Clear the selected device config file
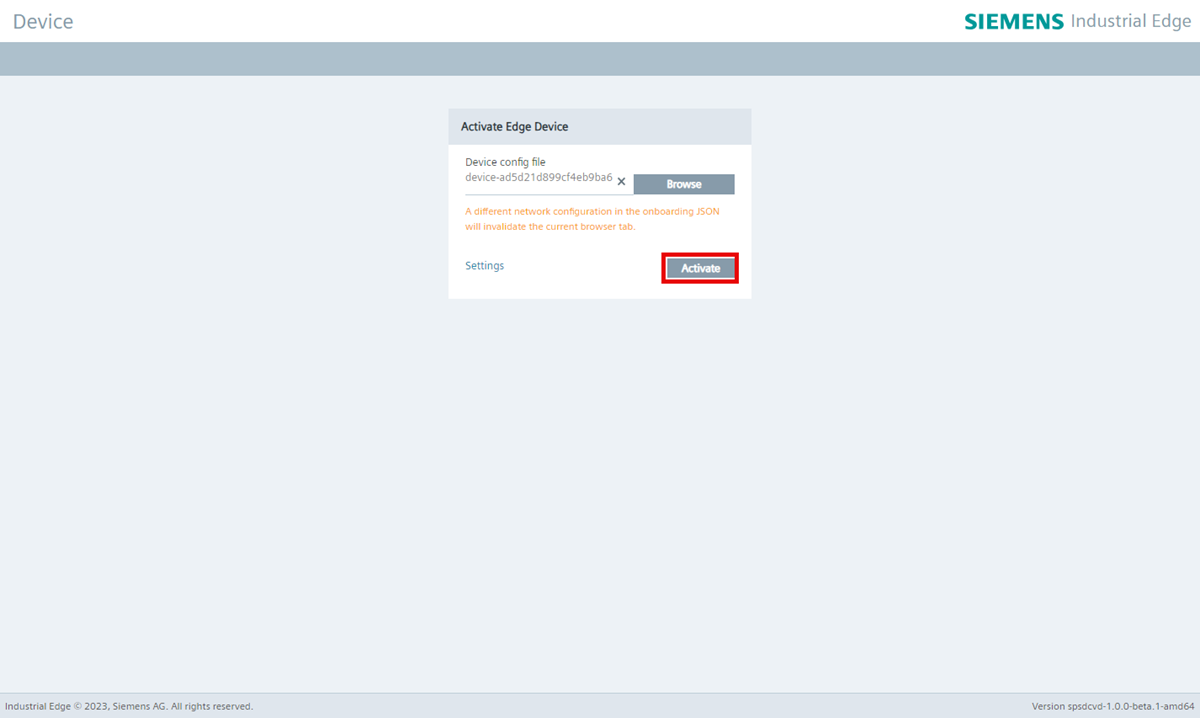 (x=621, y=182)
